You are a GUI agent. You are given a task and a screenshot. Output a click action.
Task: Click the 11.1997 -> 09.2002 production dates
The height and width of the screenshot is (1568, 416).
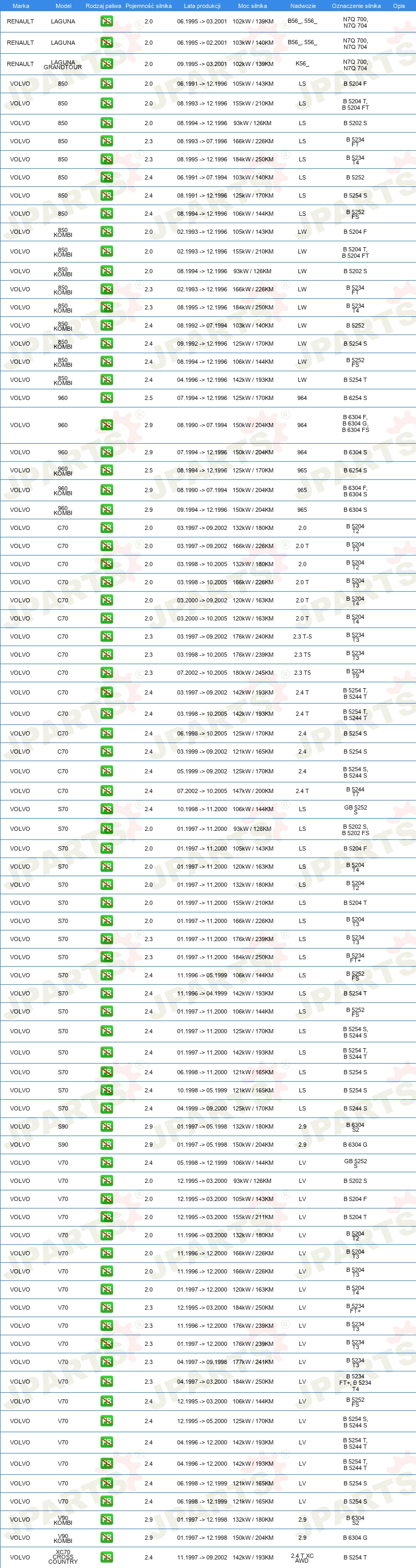click(x=202, y=1557)
